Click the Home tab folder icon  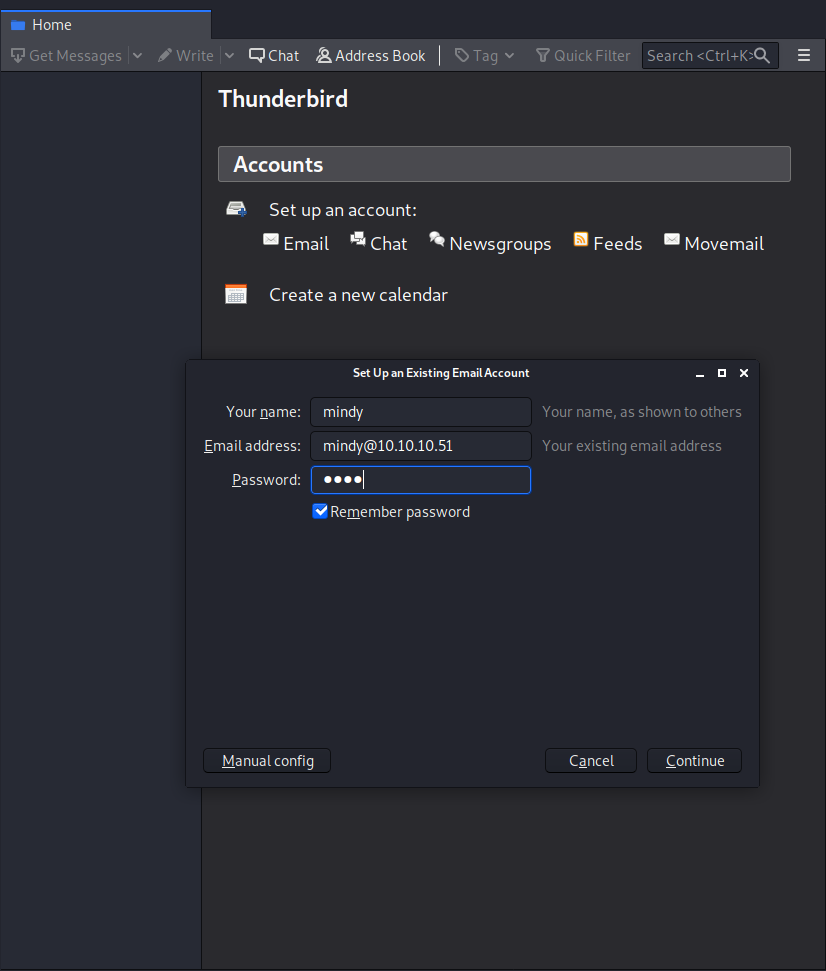[x=18, y=25]
